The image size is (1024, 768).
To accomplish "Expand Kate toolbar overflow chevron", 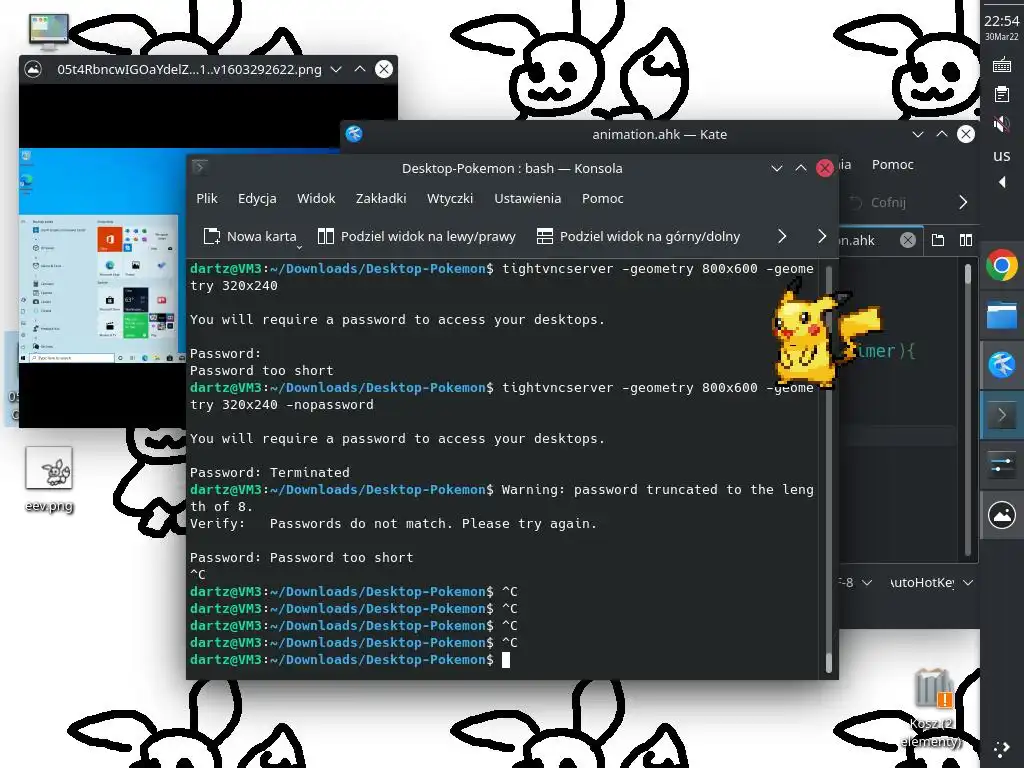I will pos(963,202).
